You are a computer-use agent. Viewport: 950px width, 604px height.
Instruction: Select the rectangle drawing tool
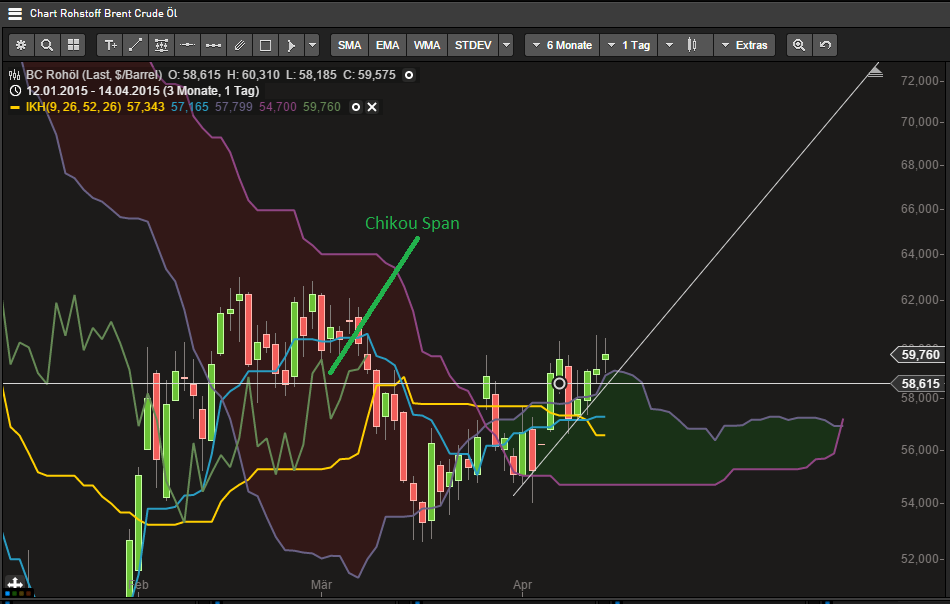pyautogui.click(x=266, y=45)
